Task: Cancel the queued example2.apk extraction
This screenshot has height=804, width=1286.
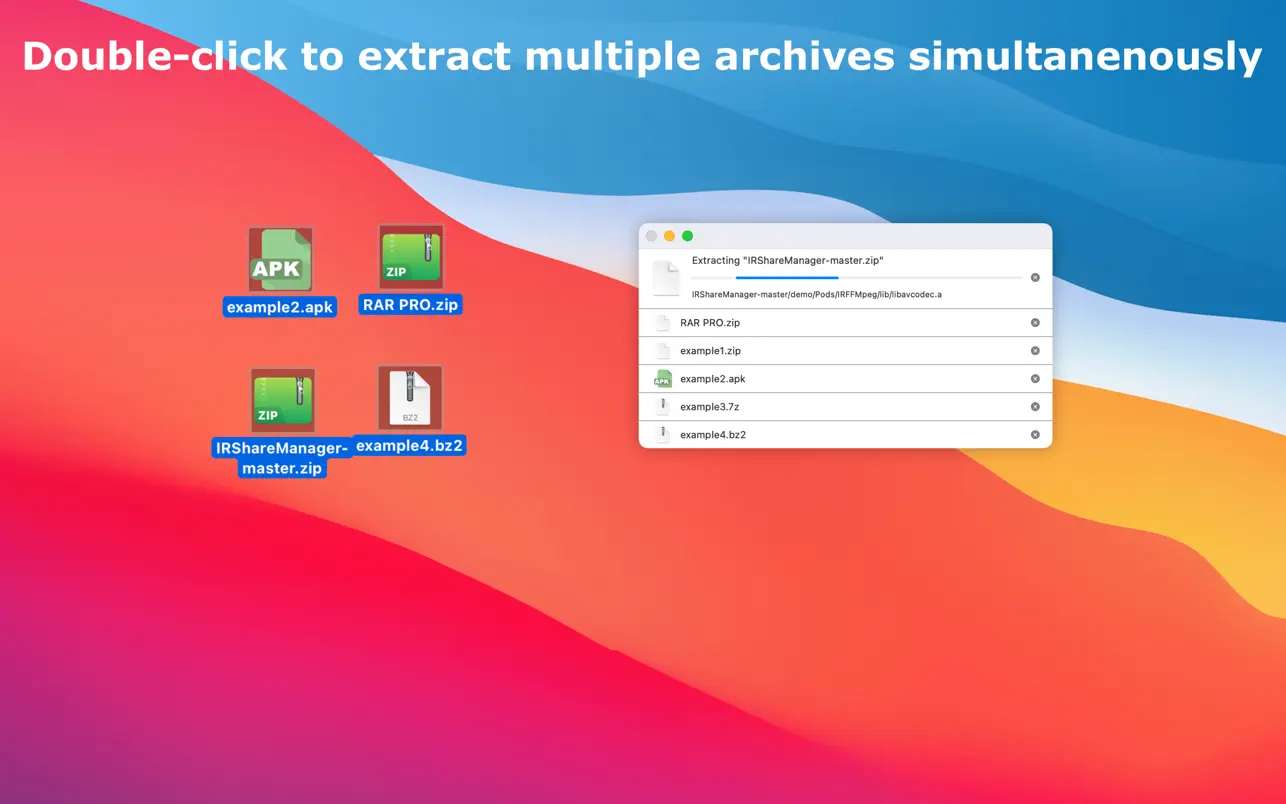Action: click(x=1035, y=379)
